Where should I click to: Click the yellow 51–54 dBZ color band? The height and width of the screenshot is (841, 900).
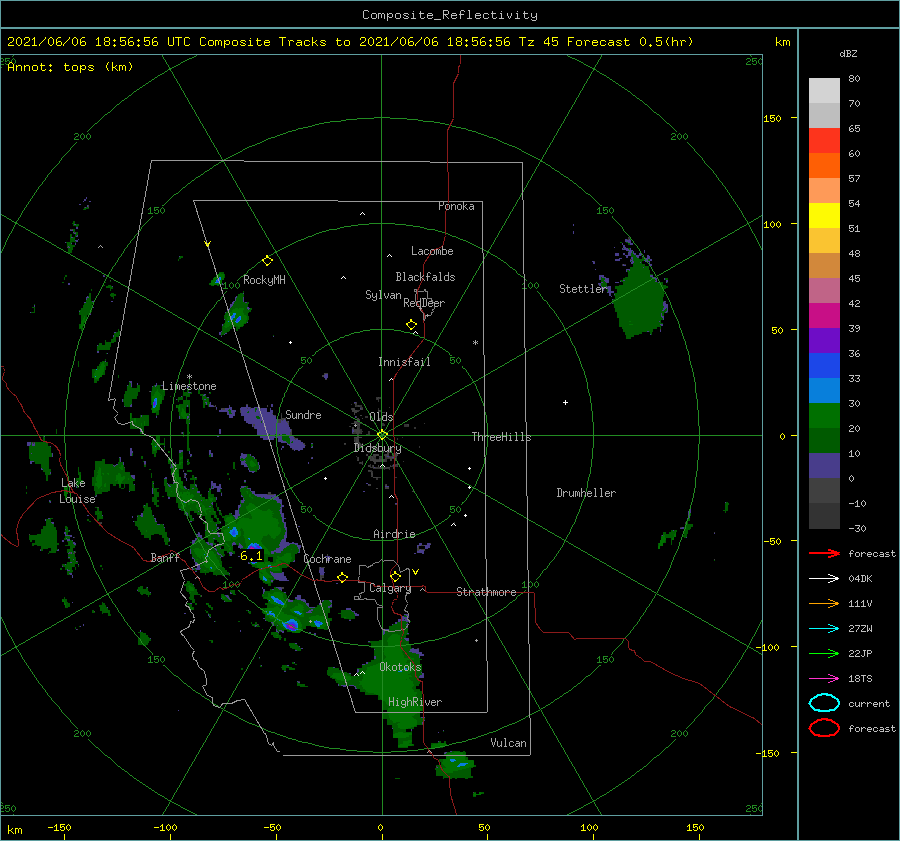(x=824, y=215)
